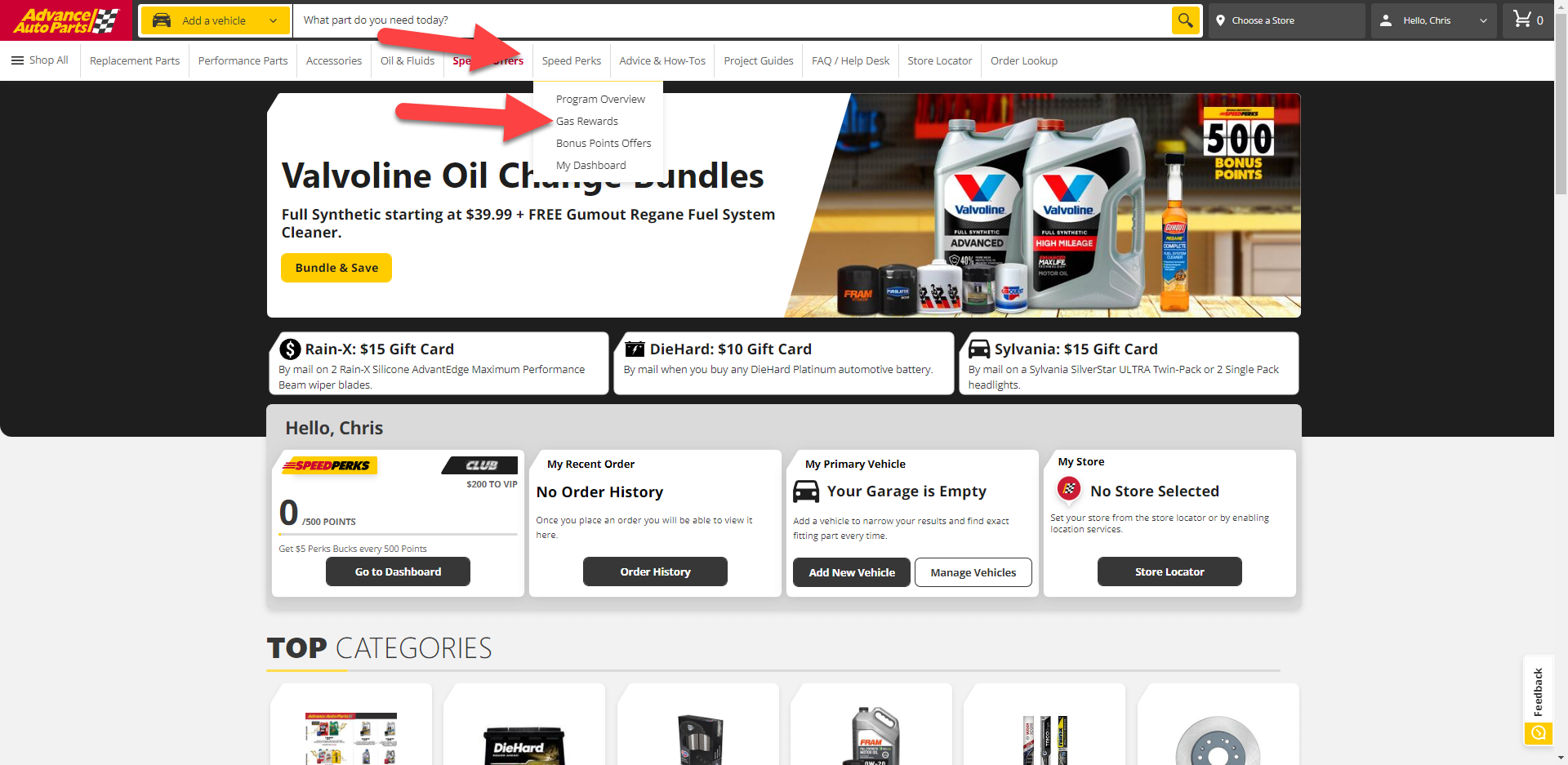Select Gas Rewards from Speed Perks menu

coord(586,121)
